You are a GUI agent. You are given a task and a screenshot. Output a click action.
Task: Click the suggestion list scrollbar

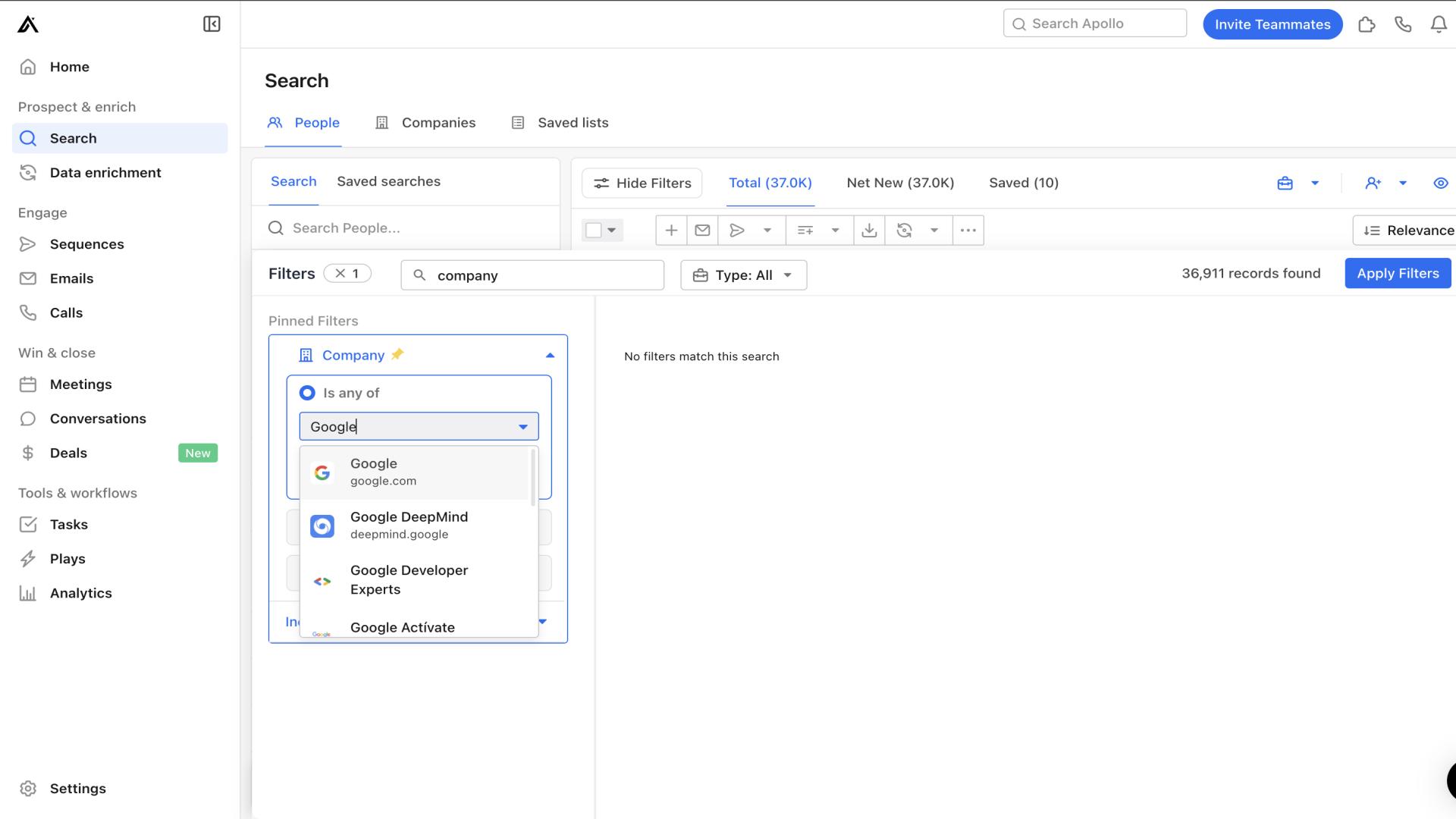pos(533,478)
